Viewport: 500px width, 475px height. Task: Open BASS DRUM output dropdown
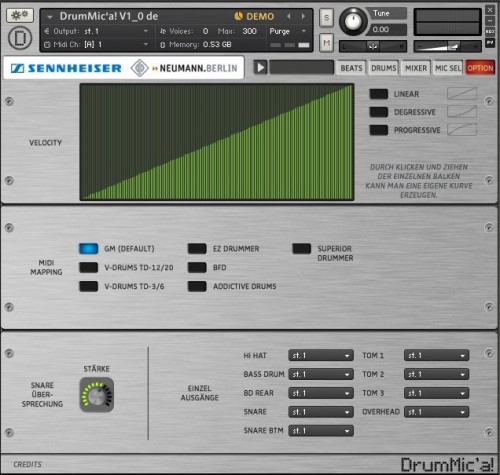[x=321, y=374]
